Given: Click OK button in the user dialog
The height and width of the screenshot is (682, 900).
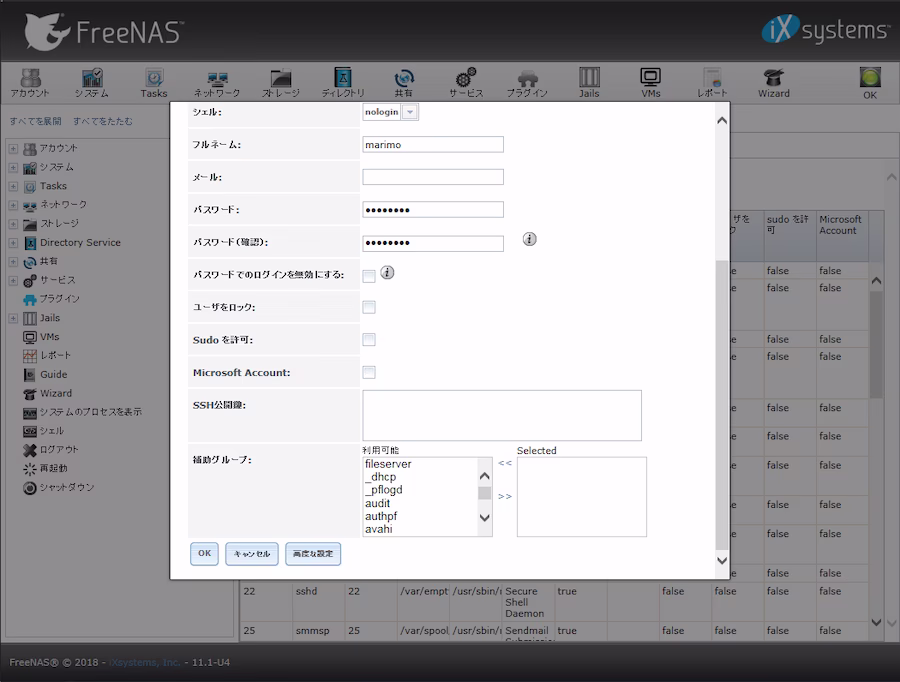Looking at the screenshot, I should tap(204, 553).
